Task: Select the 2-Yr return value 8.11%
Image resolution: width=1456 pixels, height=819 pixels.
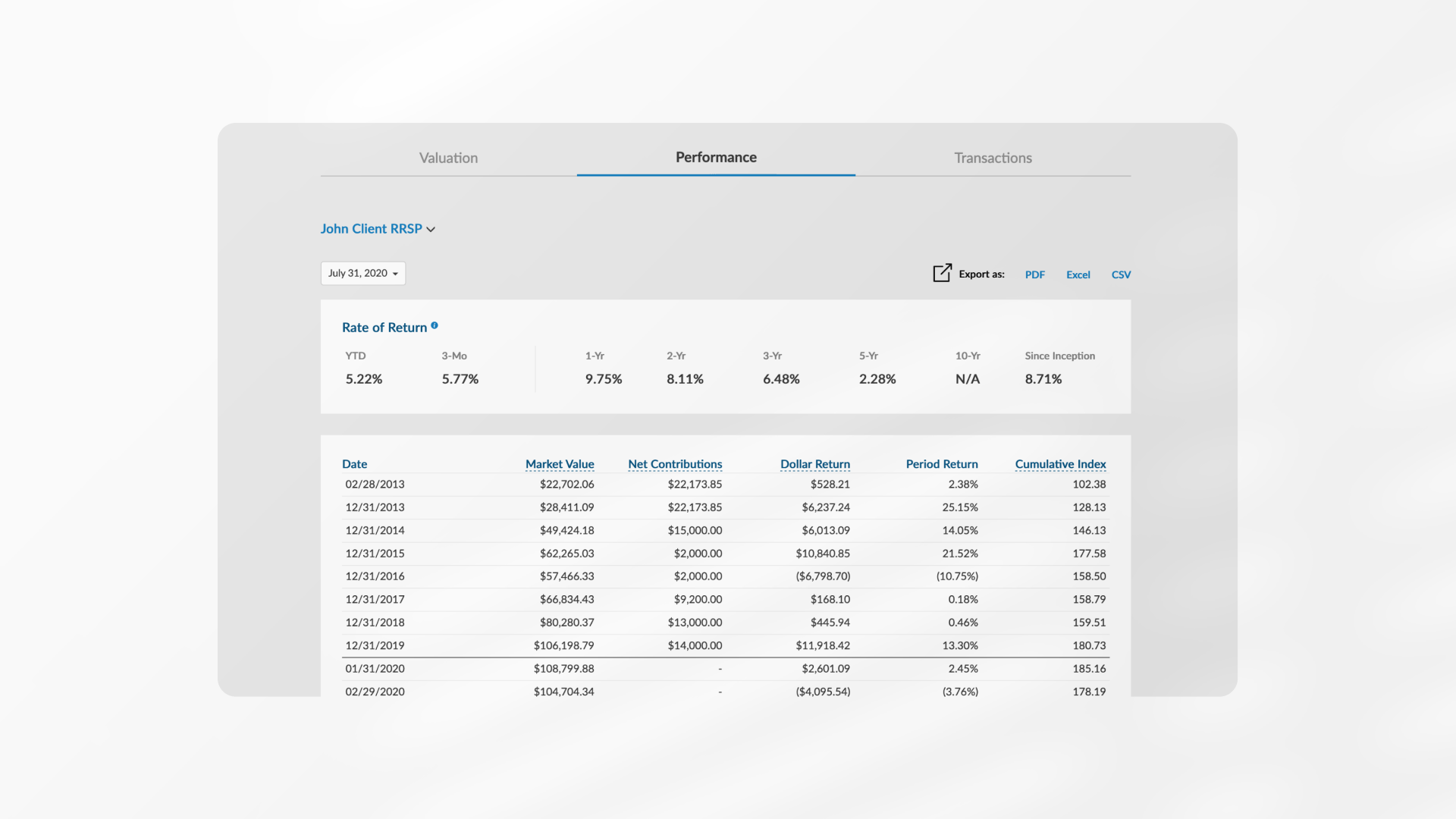Action: coord(685,379)
